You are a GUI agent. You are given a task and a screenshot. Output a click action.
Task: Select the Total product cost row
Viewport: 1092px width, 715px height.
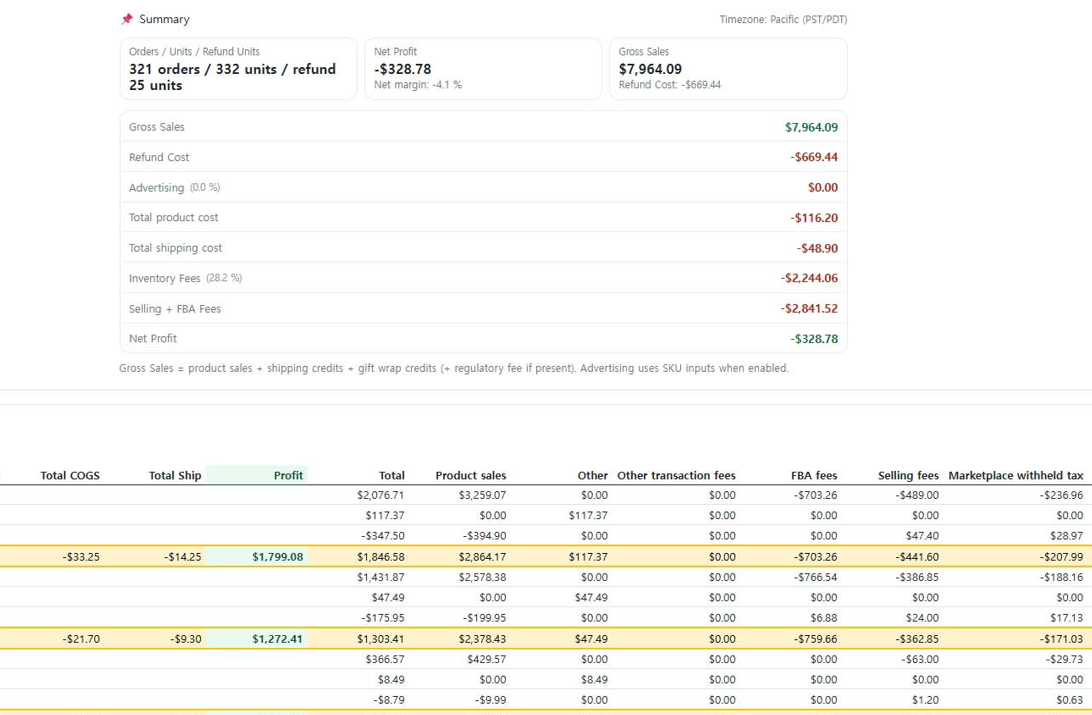pyautogui.click(x=483, y=217)
